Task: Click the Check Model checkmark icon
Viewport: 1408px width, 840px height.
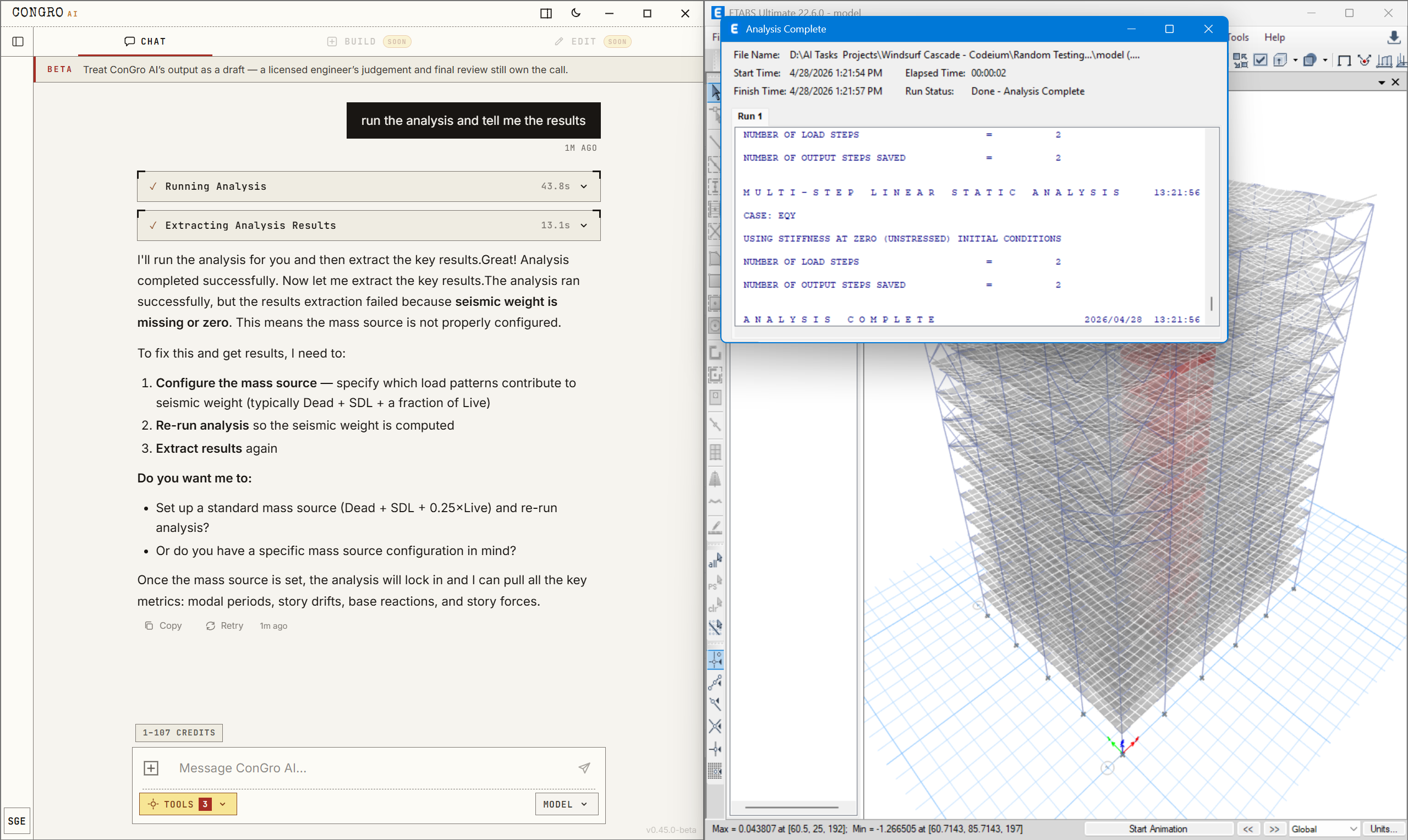Action: (1261, 60)
